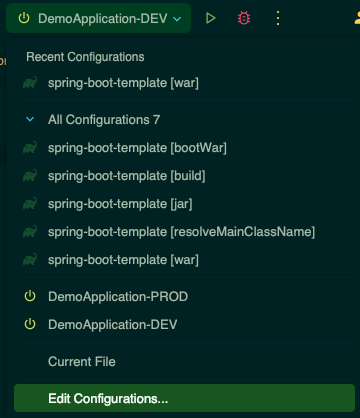Click the power icon beside DemoApplication-PROD

pos(30,296)
